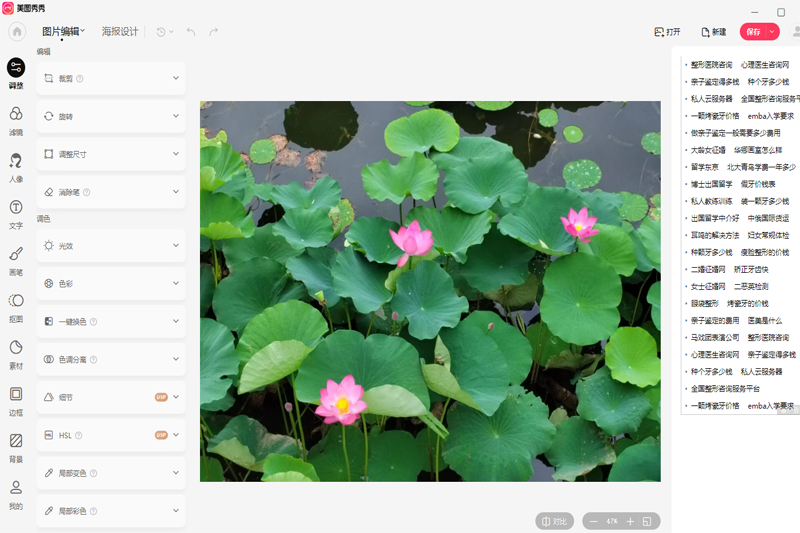Open the 人像 portrait tools
This screenshot has width=800, height=533.
click(16, 167)
